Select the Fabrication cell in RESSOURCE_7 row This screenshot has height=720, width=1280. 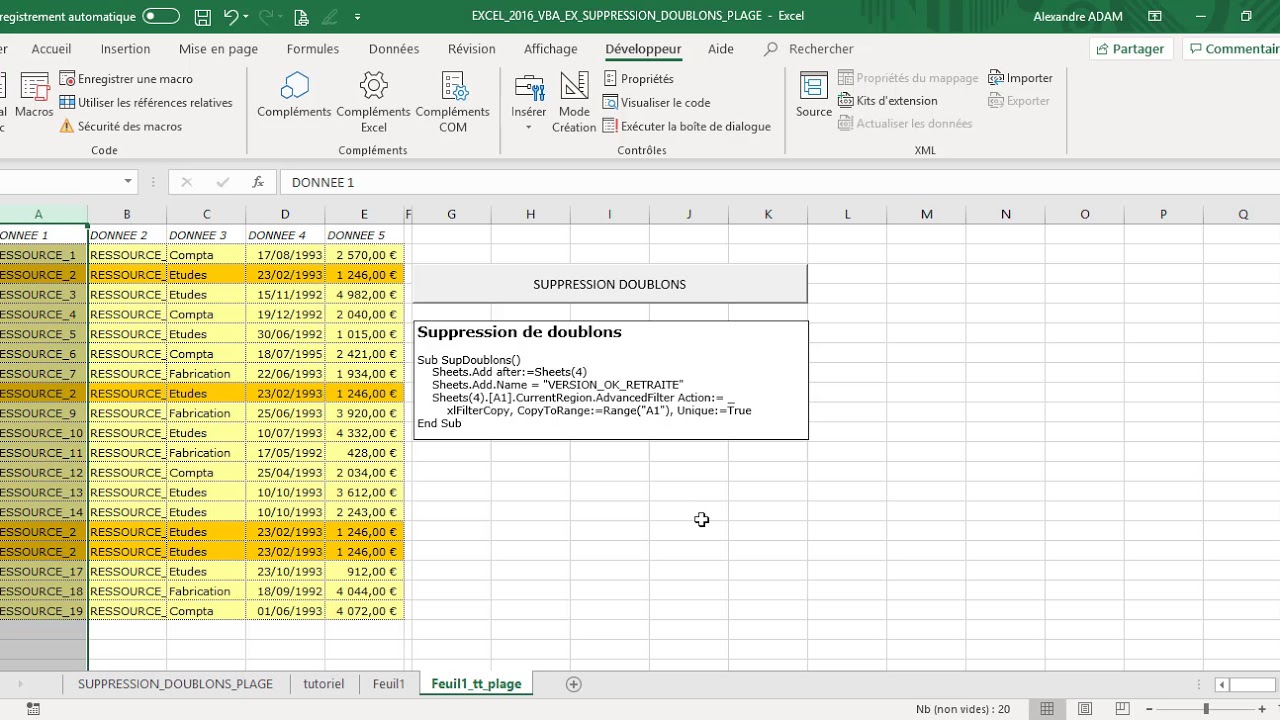206,374
